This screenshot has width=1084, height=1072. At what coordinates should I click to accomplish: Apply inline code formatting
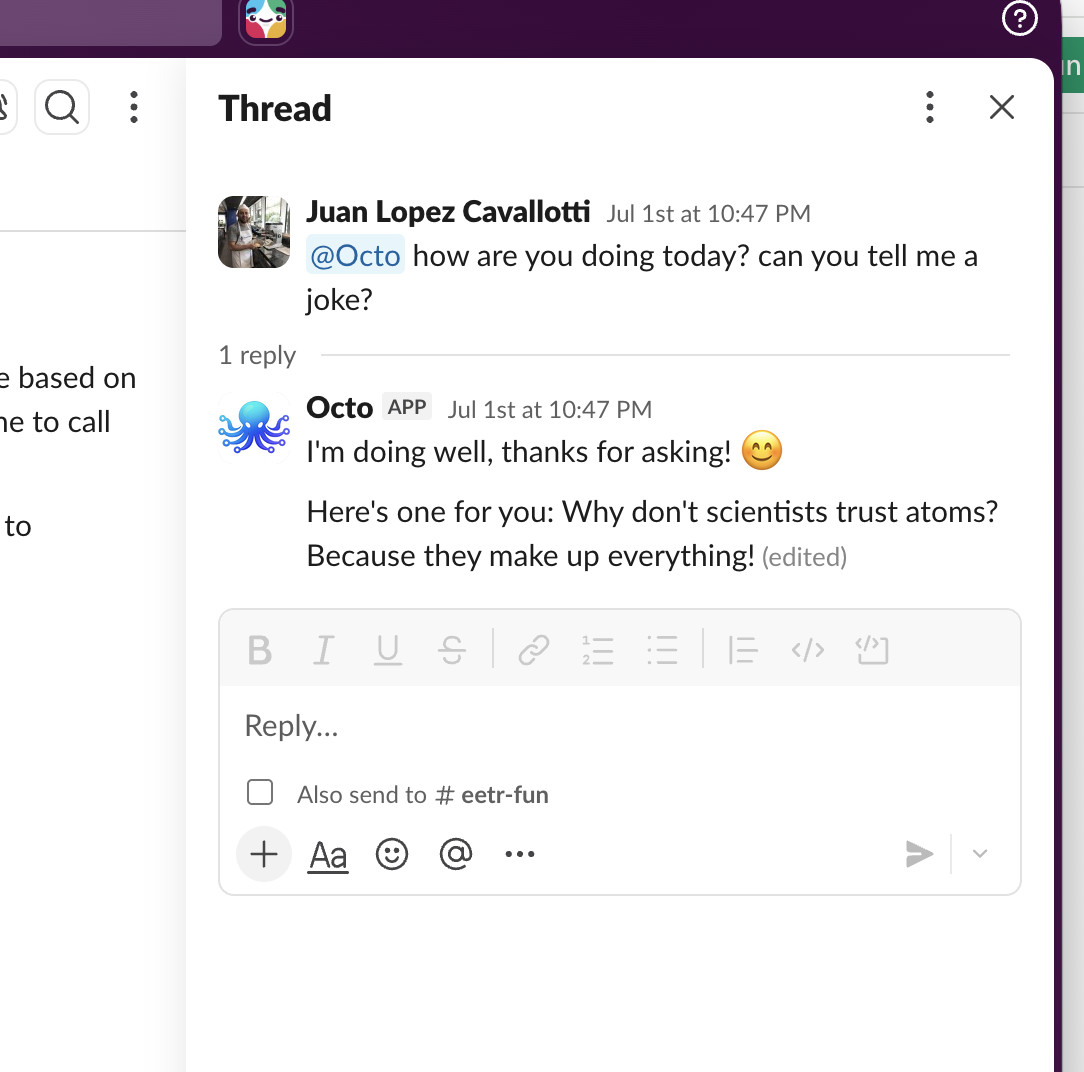click(807, 650)
